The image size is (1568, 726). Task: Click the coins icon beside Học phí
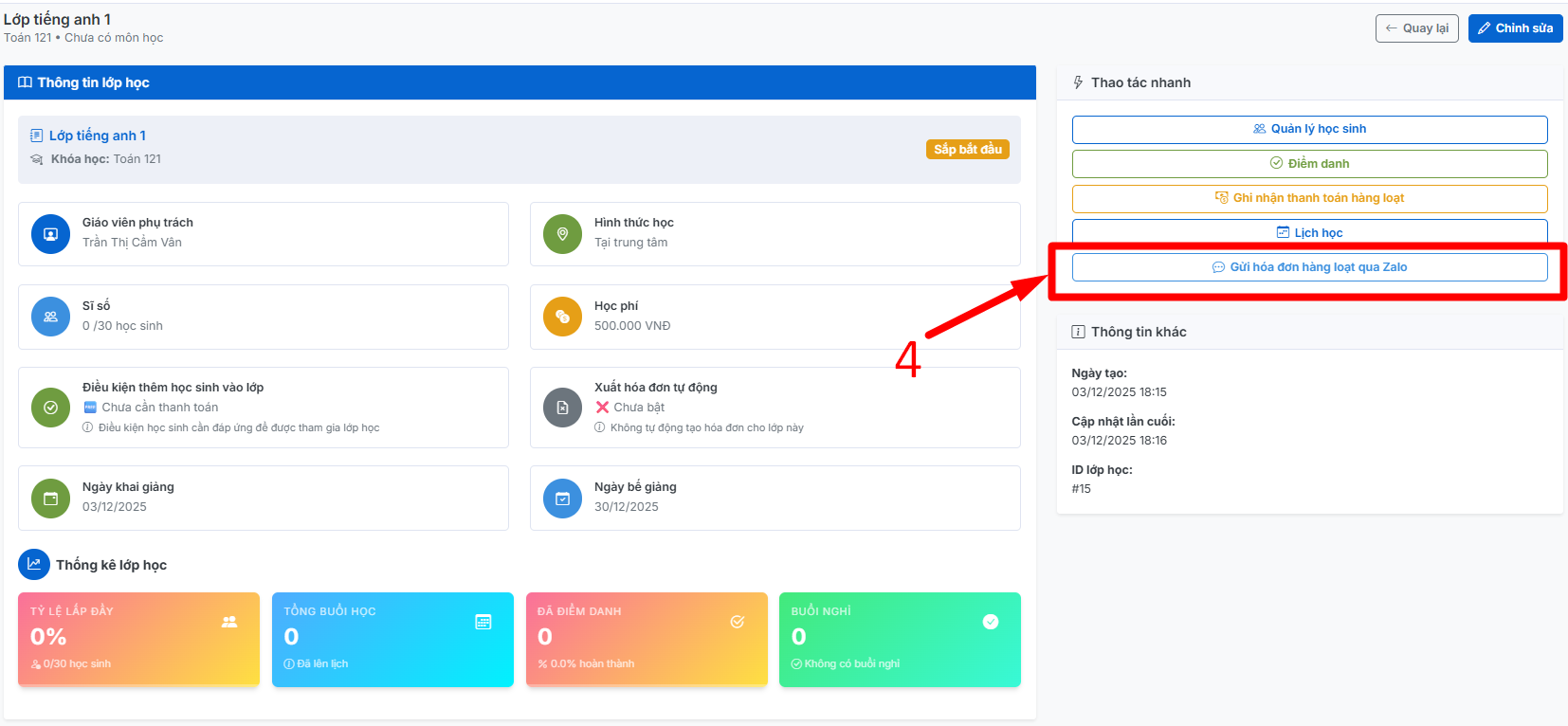pyautogui.click(x=562, y=317)
